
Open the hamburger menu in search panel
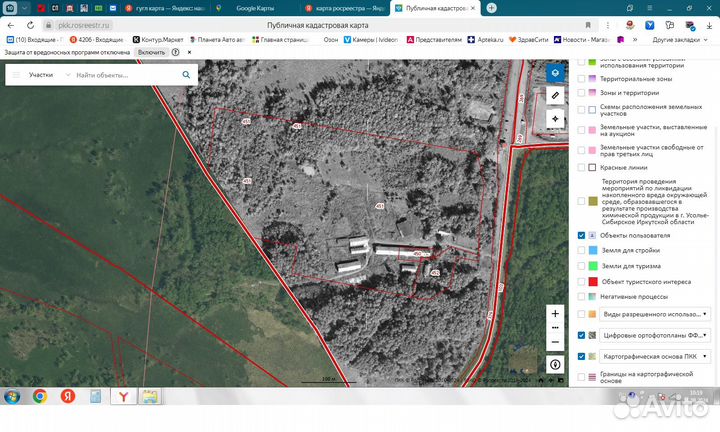(15, 75)
